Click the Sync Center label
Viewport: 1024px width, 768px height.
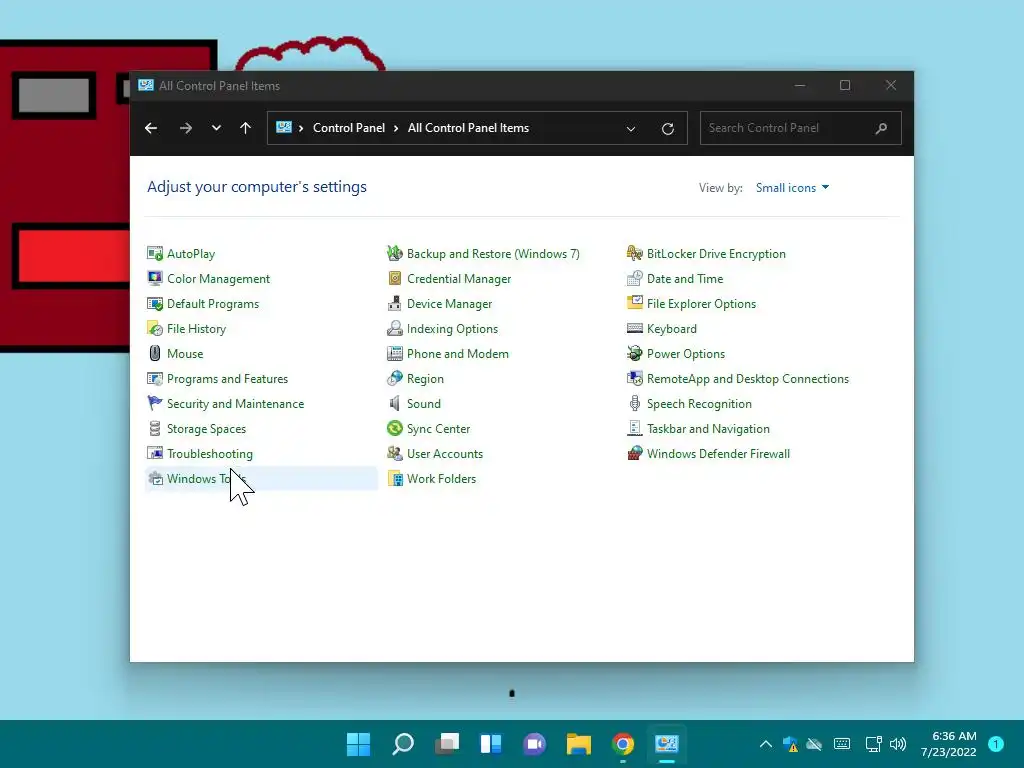coord(438,429)
